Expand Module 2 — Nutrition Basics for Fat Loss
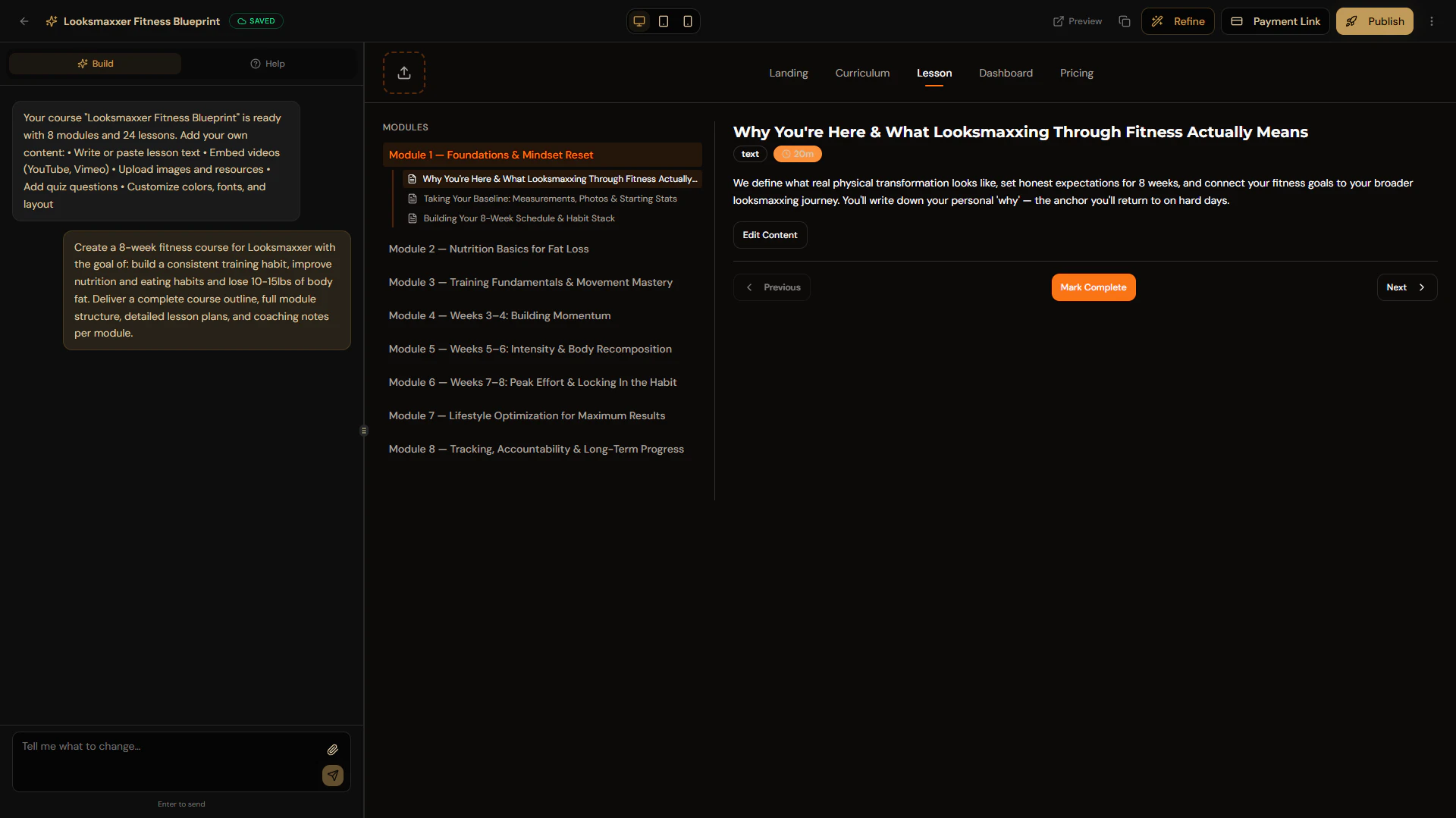The width and height of the screenshot is (1456, 818). [x=542, y=249]
